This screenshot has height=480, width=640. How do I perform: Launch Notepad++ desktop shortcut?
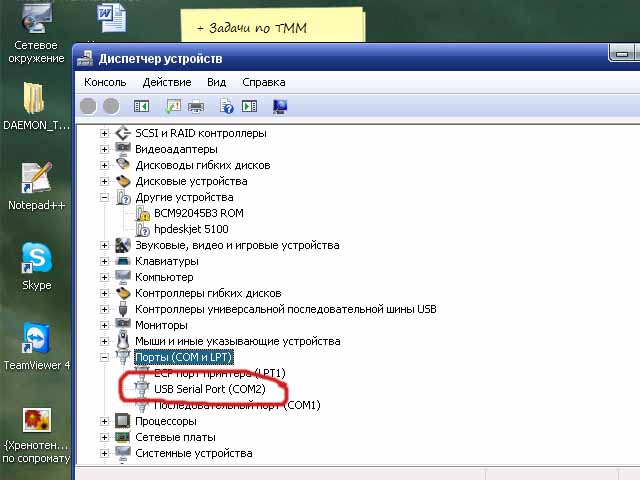coord(36,186)
